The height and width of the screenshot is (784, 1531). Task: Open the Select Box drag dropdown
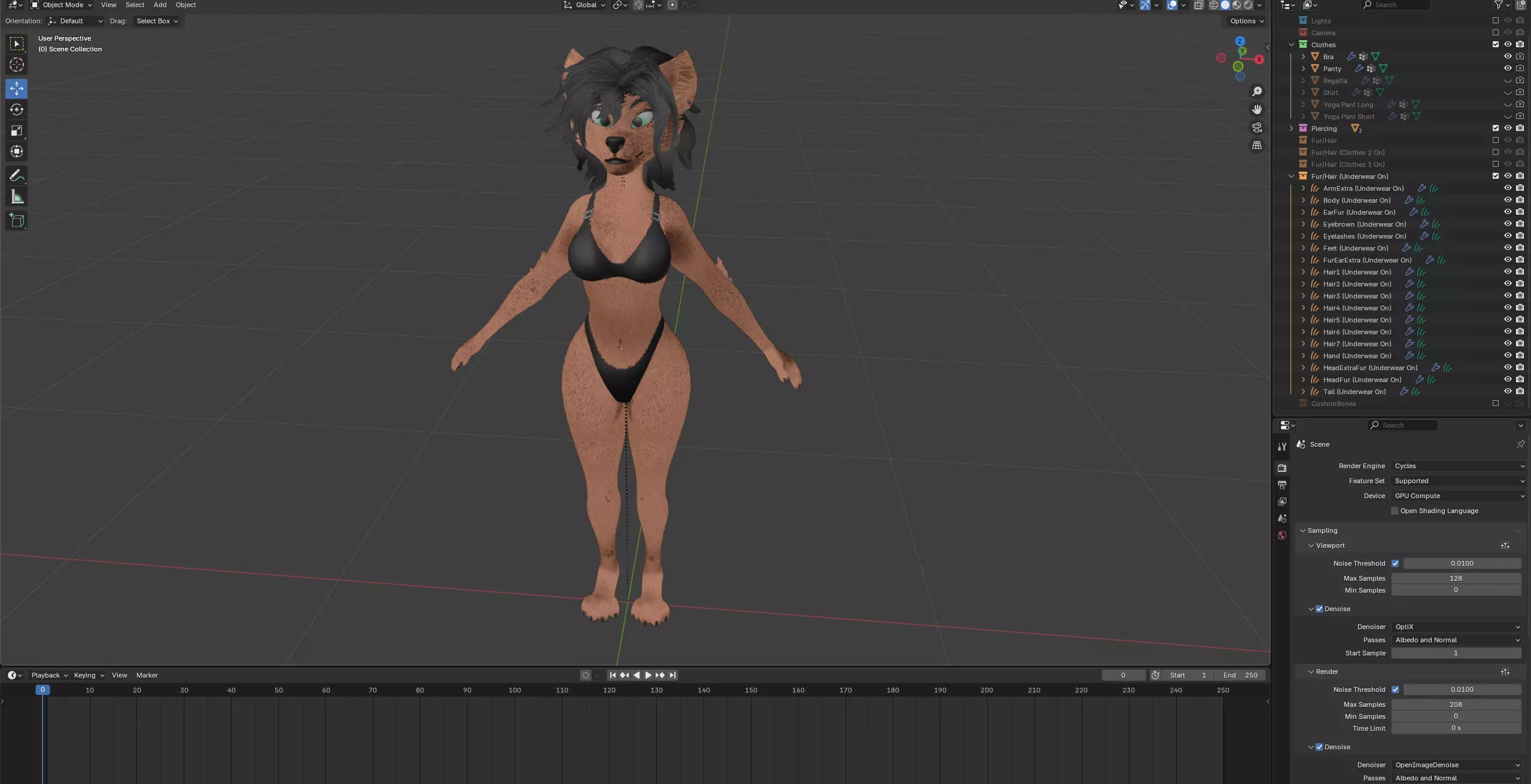pos(157,21)
